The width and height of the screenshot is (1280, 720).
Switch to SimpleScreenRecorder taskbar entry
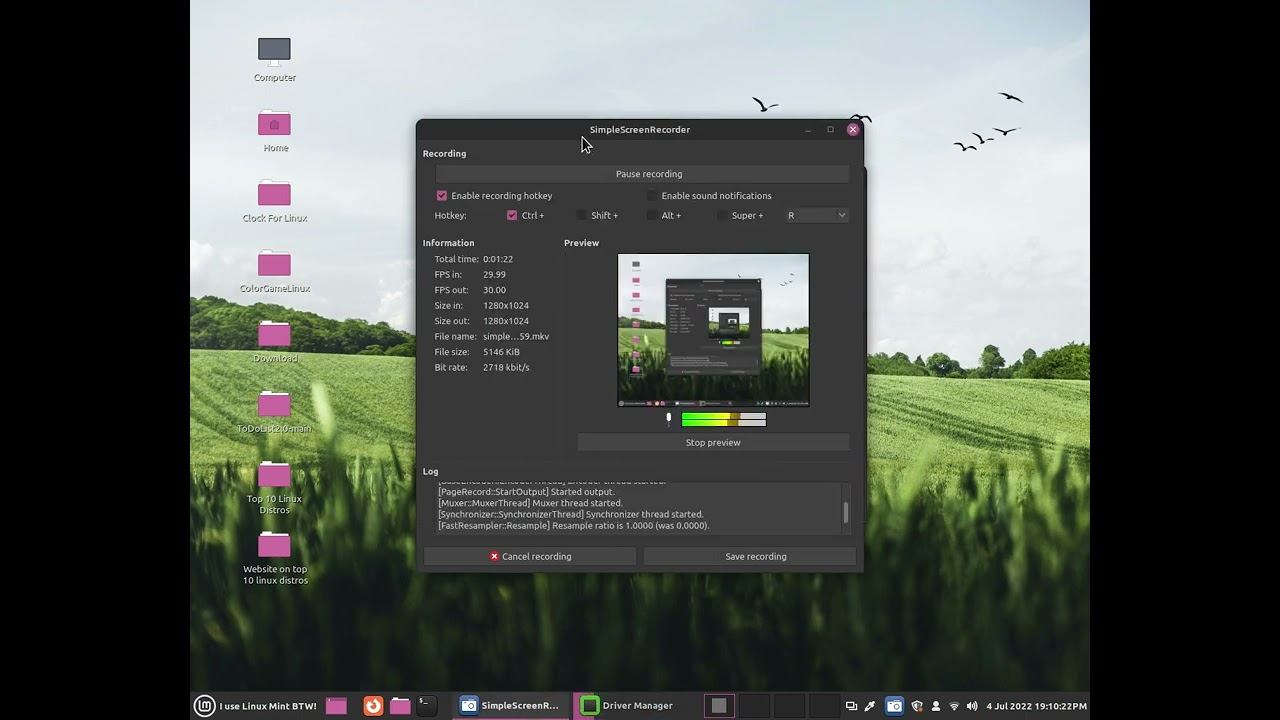click(509, 705)
